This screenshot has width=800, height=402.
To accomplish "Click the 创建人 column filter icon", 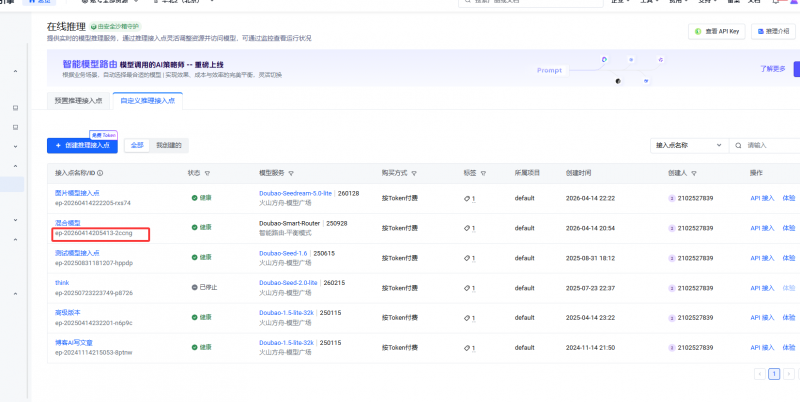I will pyautogui.click(x=696, y=173).
